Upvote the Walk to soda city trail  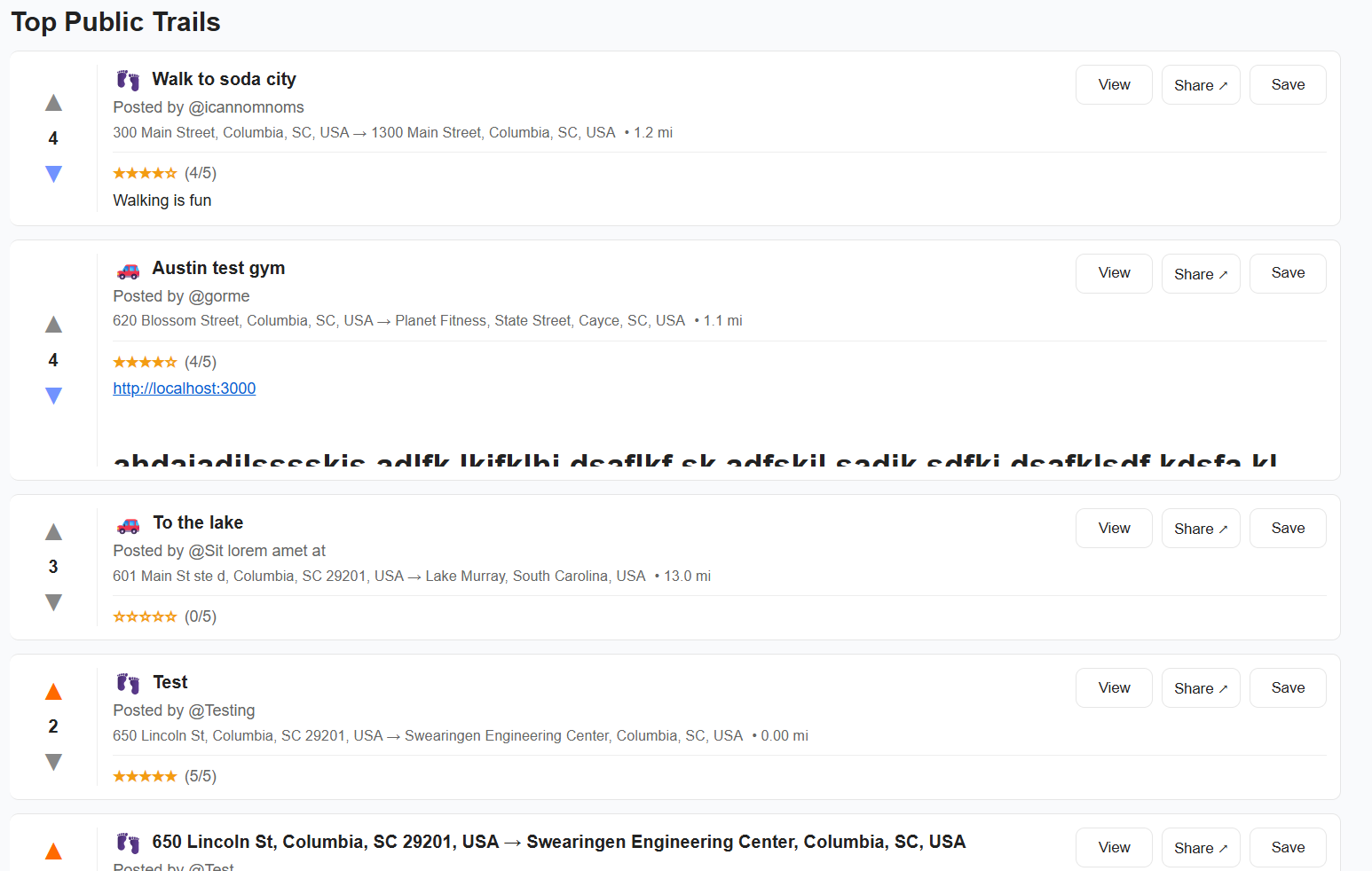click(x=53, y=103)
